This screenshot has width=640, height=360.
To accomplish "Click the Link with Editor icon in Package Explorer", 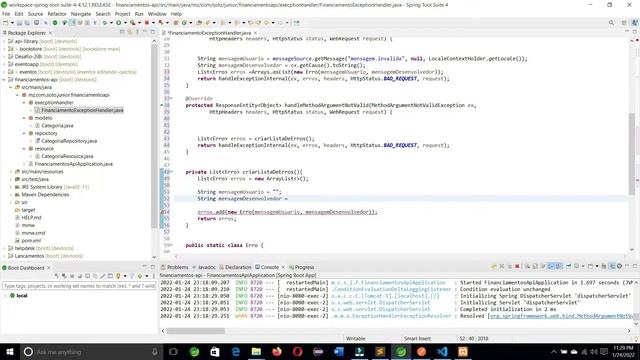I will pyautogui.click(x=130, y=32).
